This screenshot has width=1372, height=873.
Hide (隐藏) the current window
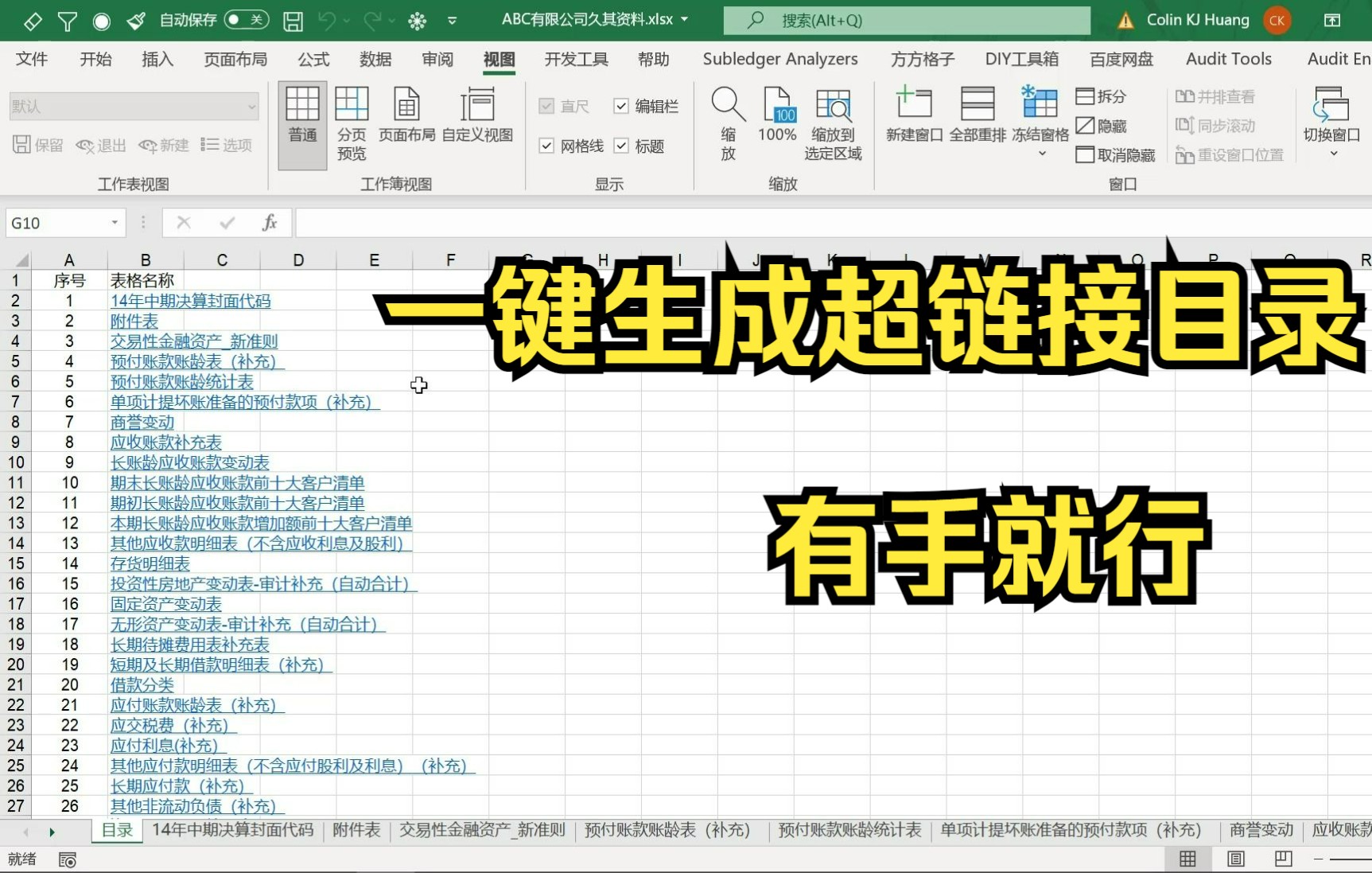click(x=1101, y=126)
